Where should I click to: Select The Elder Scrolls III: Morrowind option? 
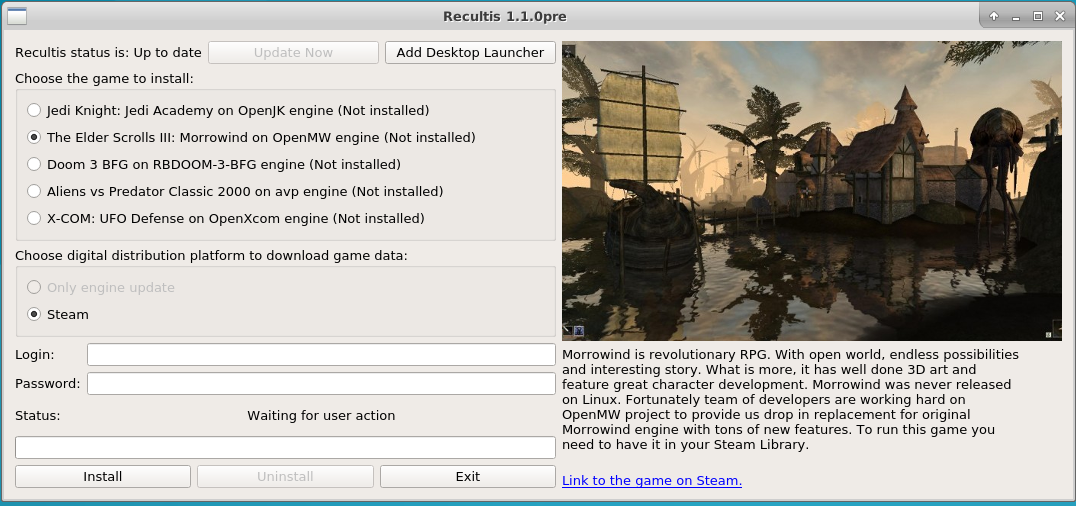(251, 137)
